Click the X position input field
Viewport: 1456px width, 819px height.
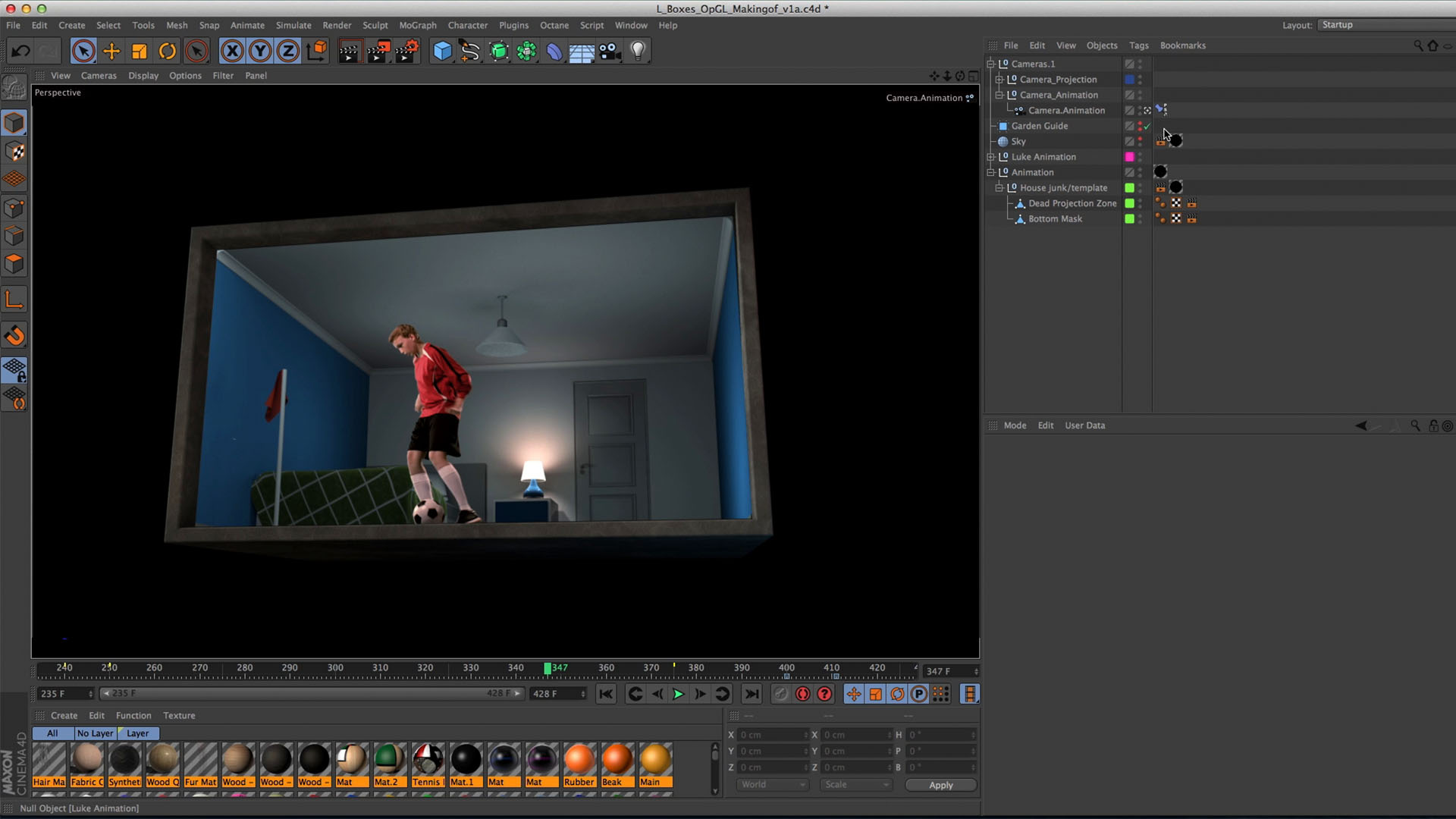pos(773,735)
